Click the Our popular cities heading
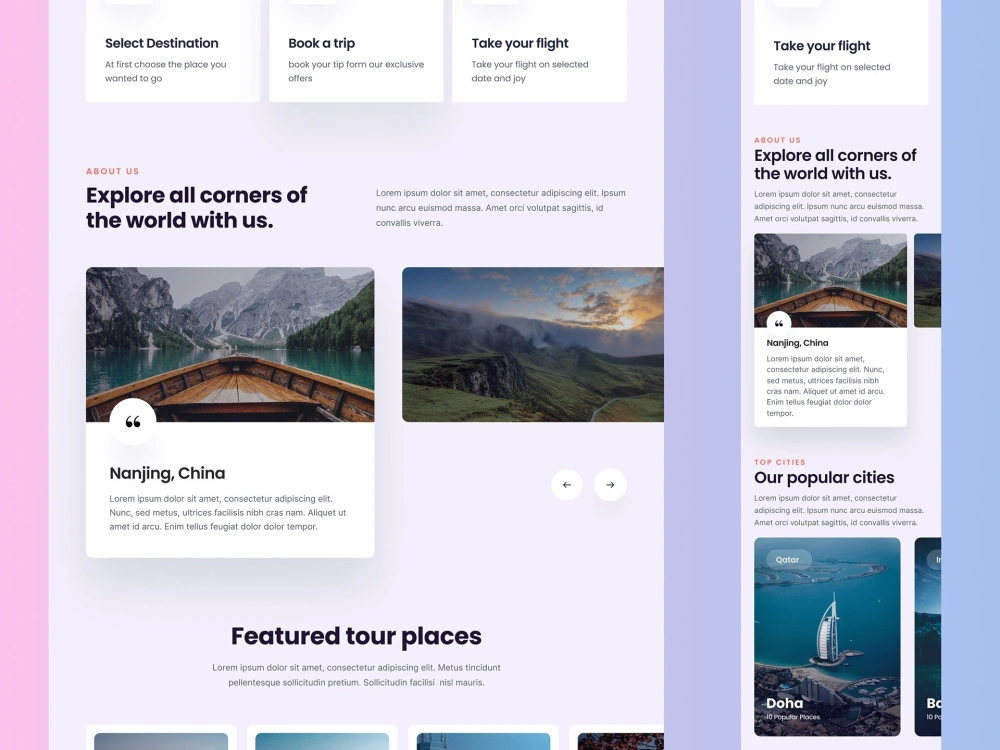Screen dimensions: 1000x750 tap(824, 478)
